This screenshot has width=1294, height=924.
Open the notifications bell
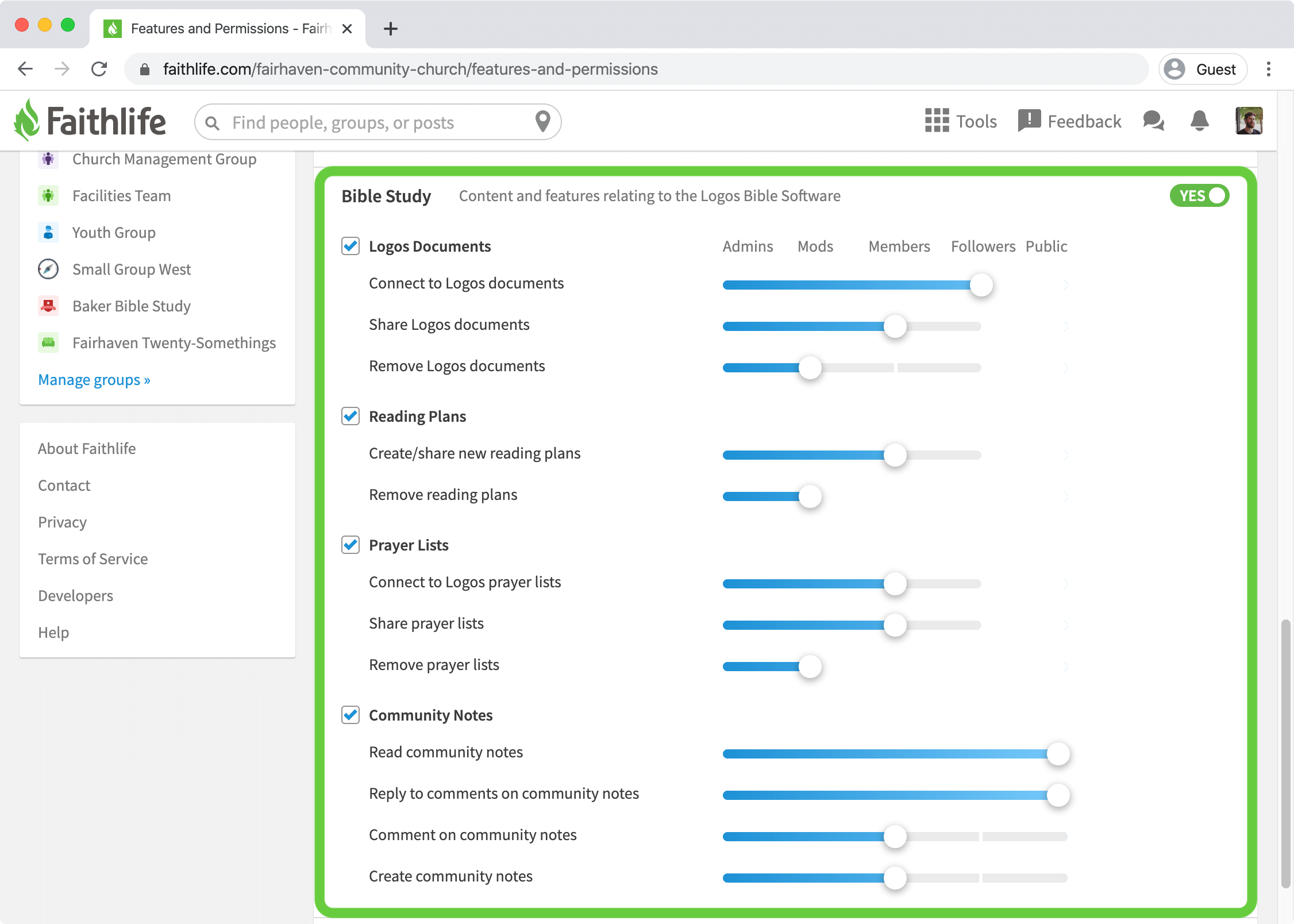[1199, 121]
